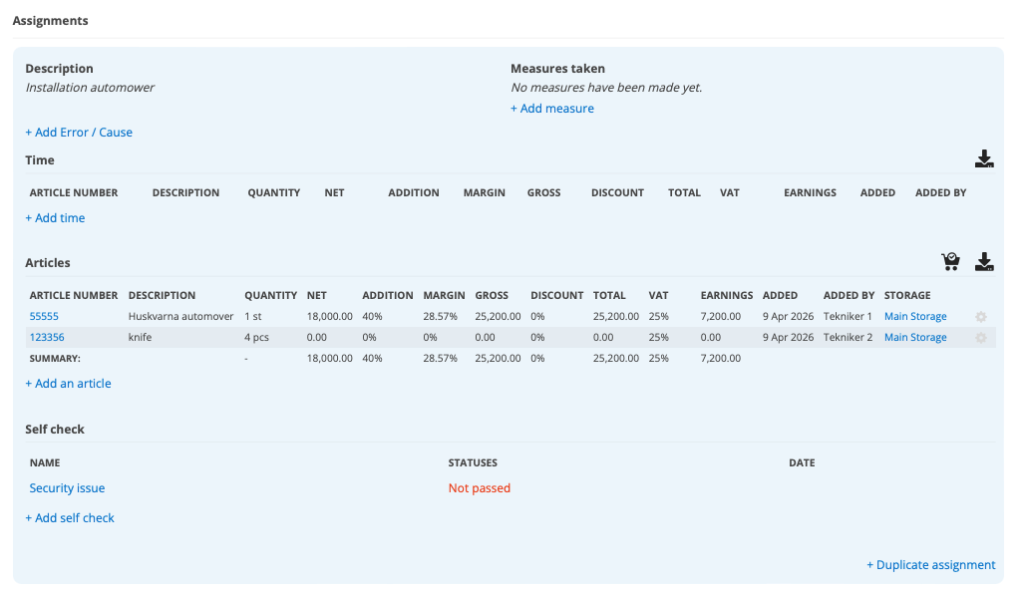Open article number 123356
Image resolution: width=1024 pixels, height=596 pixels.
pos(47,337)
